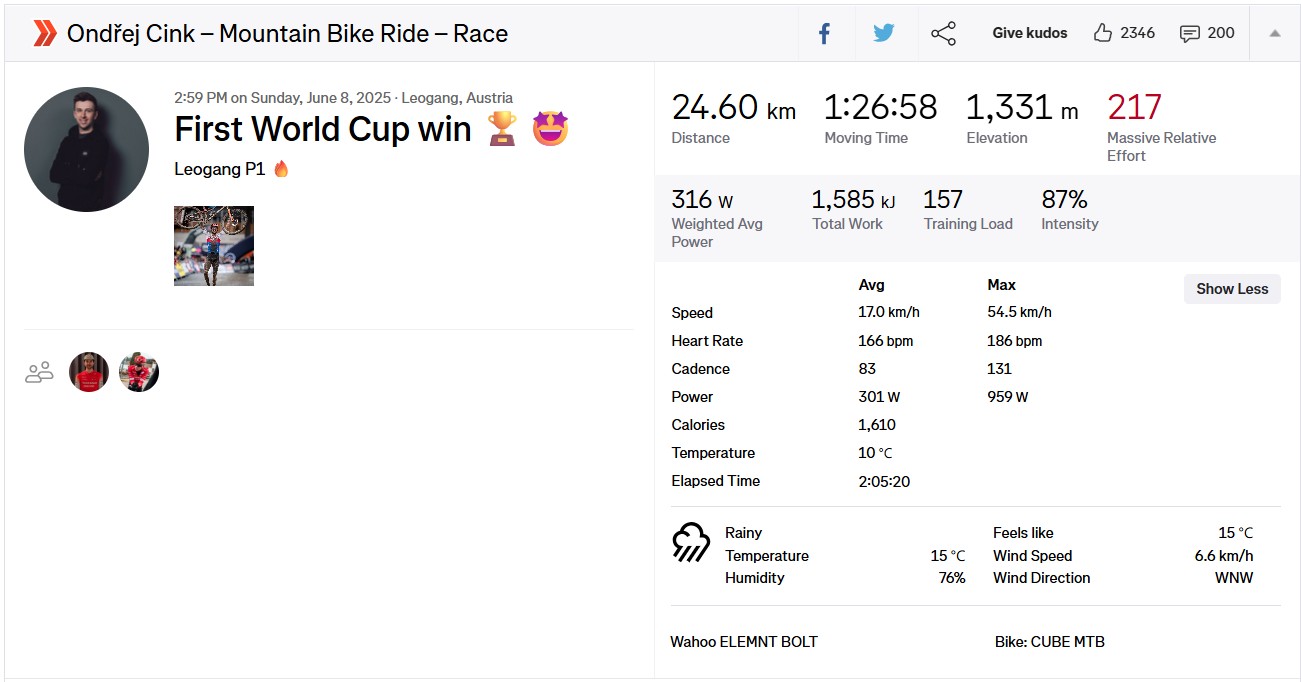The height and width of the screenshot is (682, 1301).
Task: Collapse the activity header arrow
Action: [1275, 33]
